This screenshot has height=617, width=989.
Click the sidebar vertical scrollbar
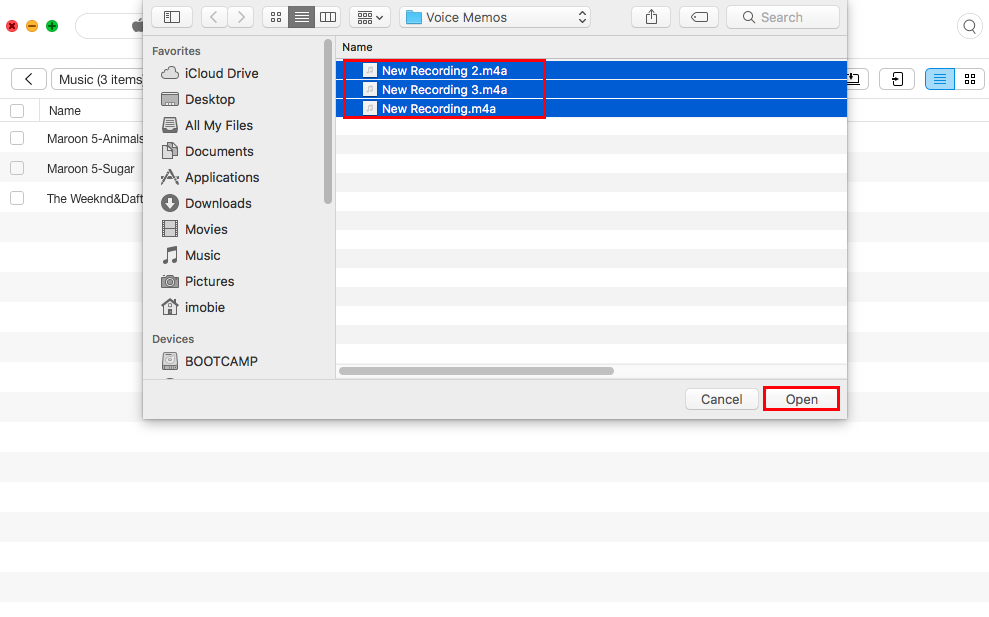coord(327,122)
